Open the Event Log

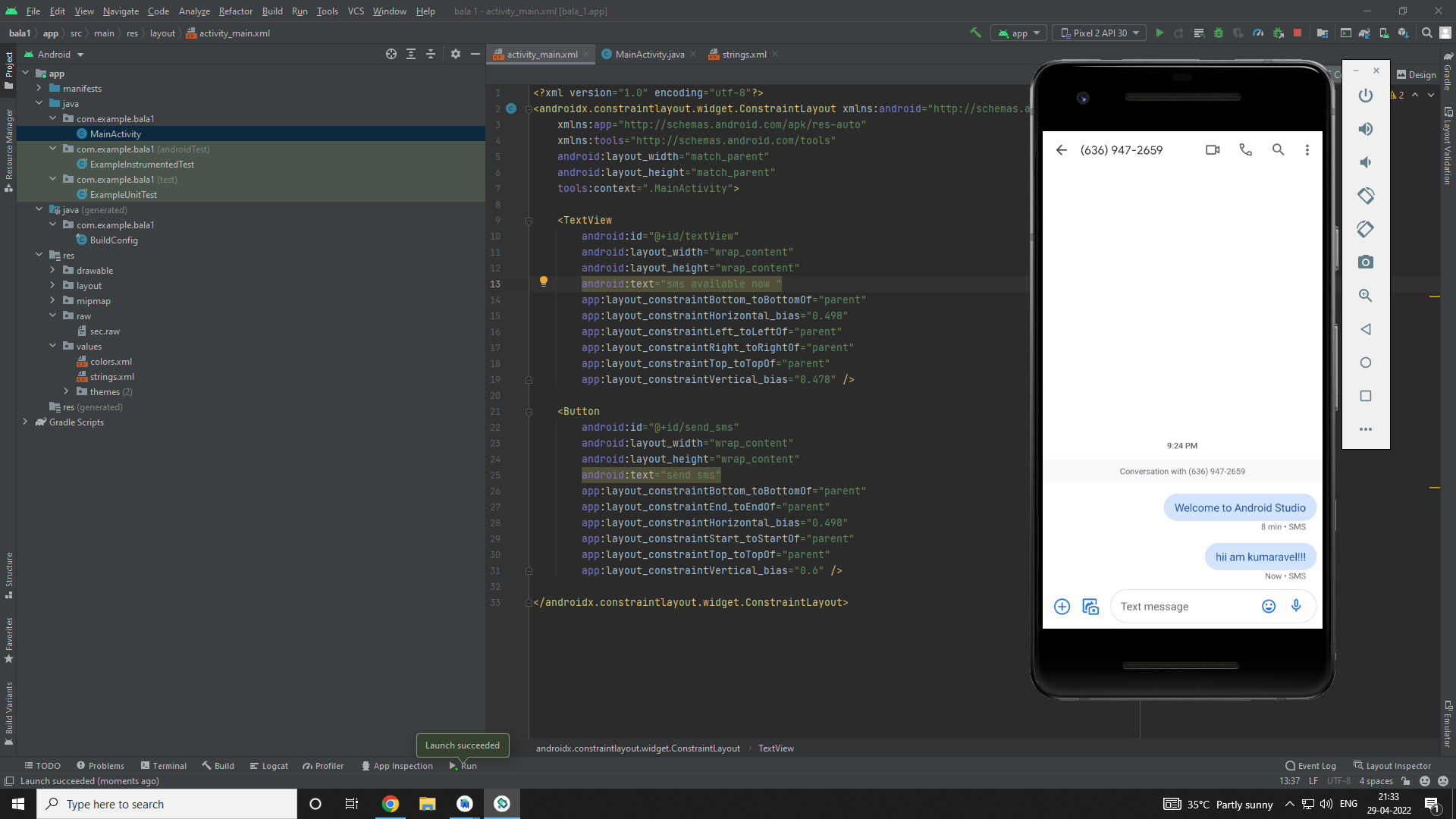tap(1310, 766)
